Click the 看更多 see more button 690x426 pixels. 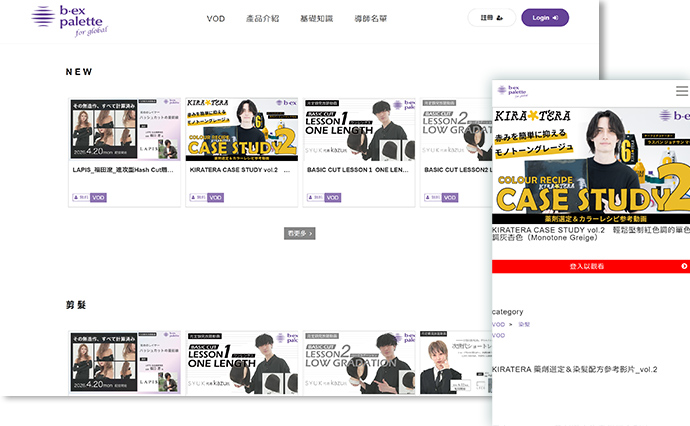[x=300, y=233]
